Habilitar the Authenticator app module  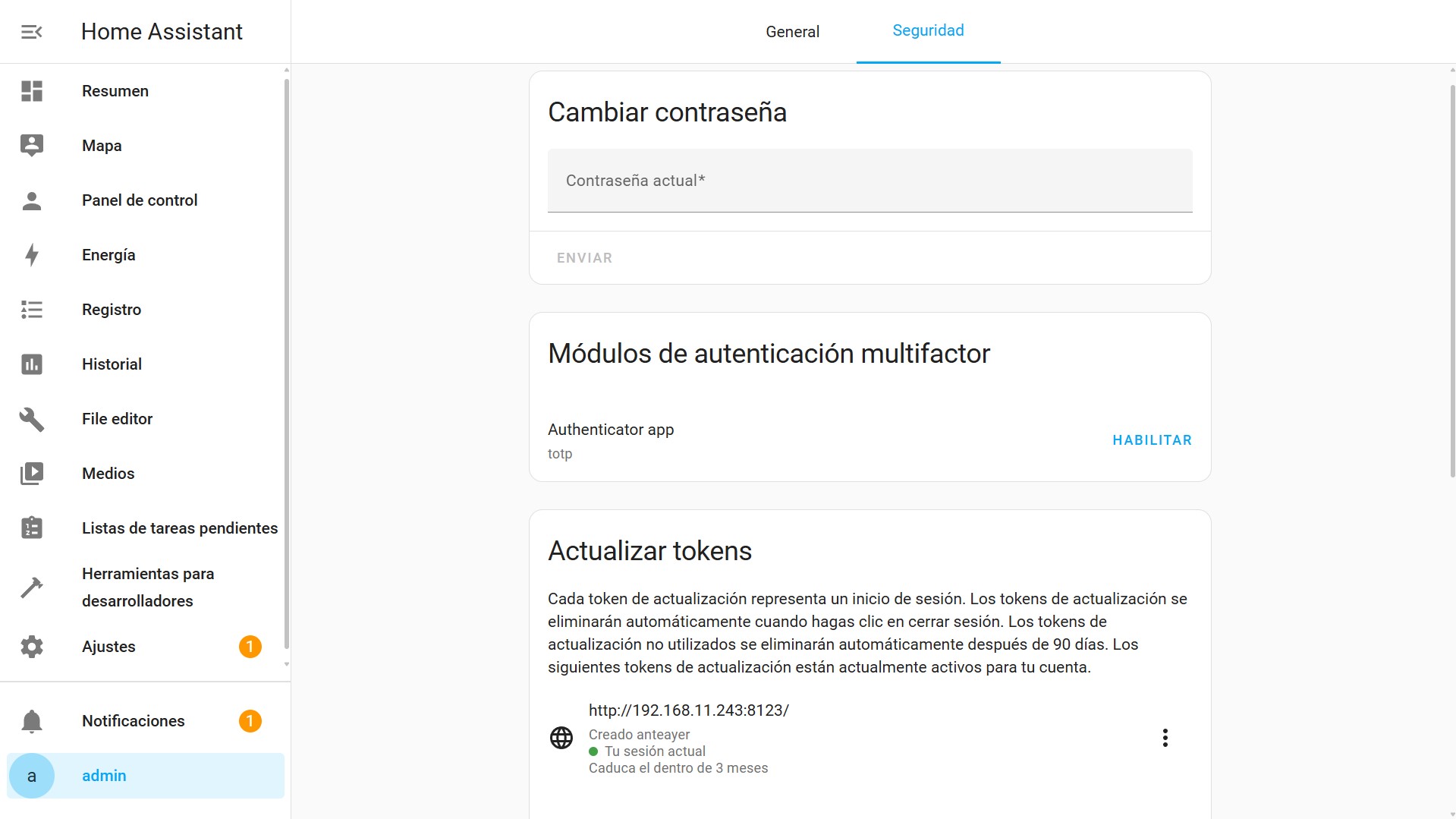[x=1151, y=439]
